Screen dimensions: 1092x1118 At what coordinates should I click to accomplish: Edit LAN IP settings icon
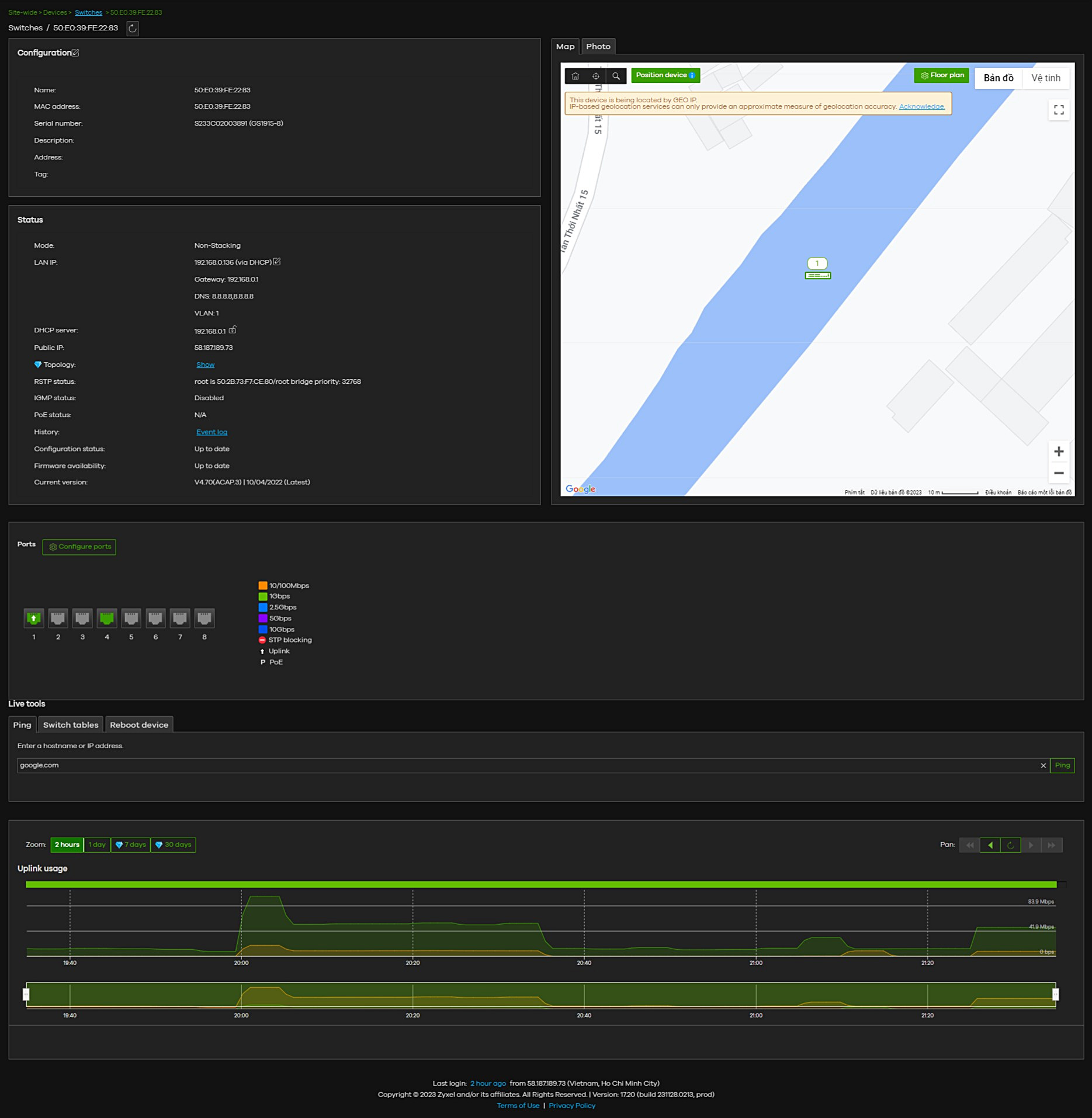click(277, 262)
